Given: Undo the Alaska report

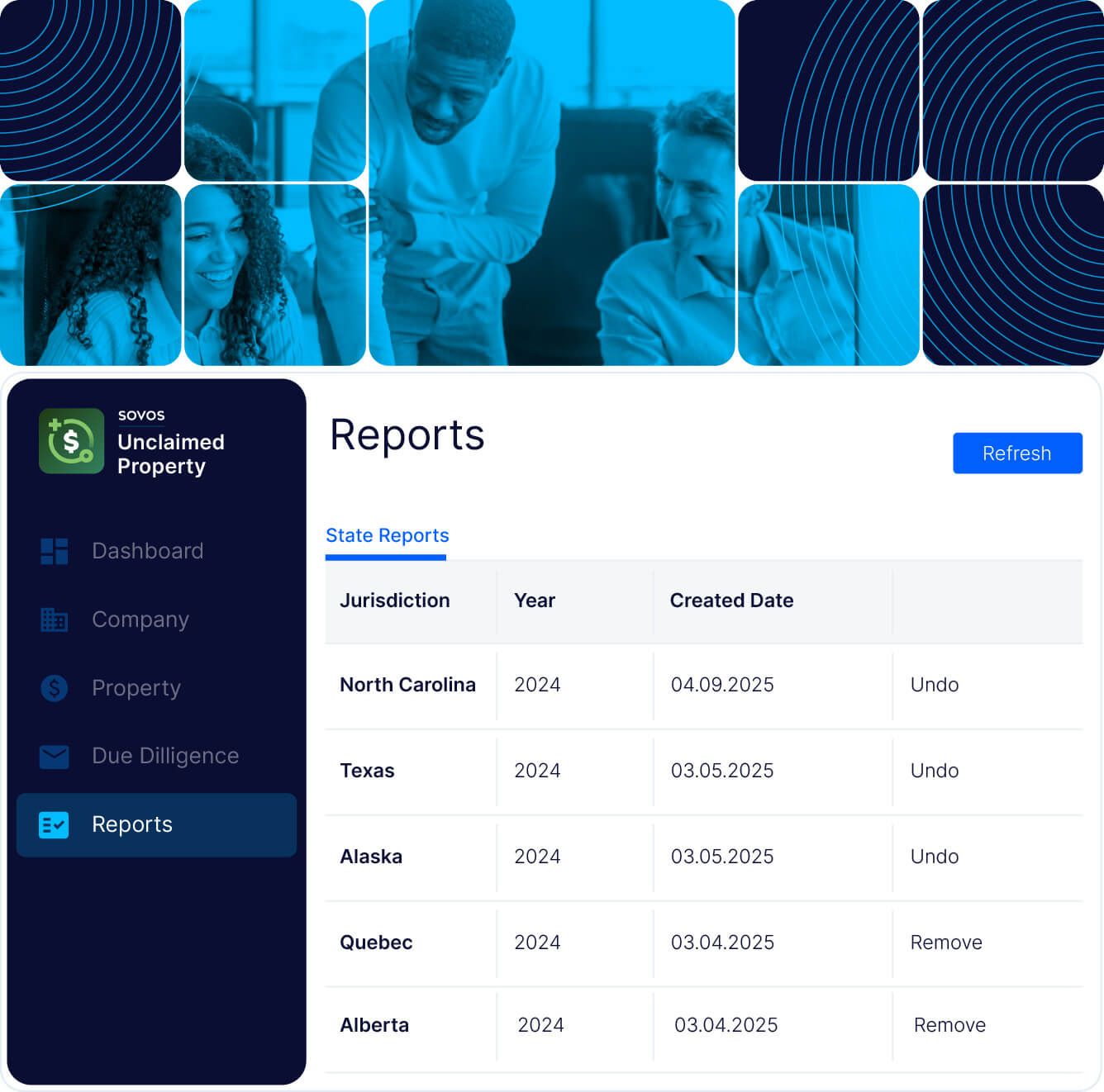Looking at the screenshot, I should 934,857.
